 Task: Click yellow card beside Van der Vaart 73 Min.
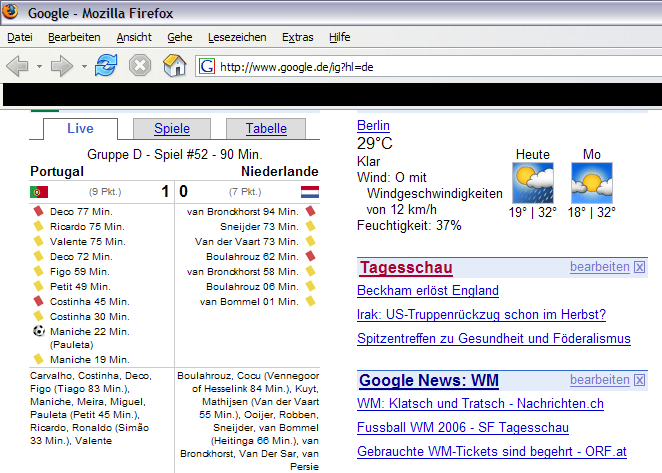point(311,241)
